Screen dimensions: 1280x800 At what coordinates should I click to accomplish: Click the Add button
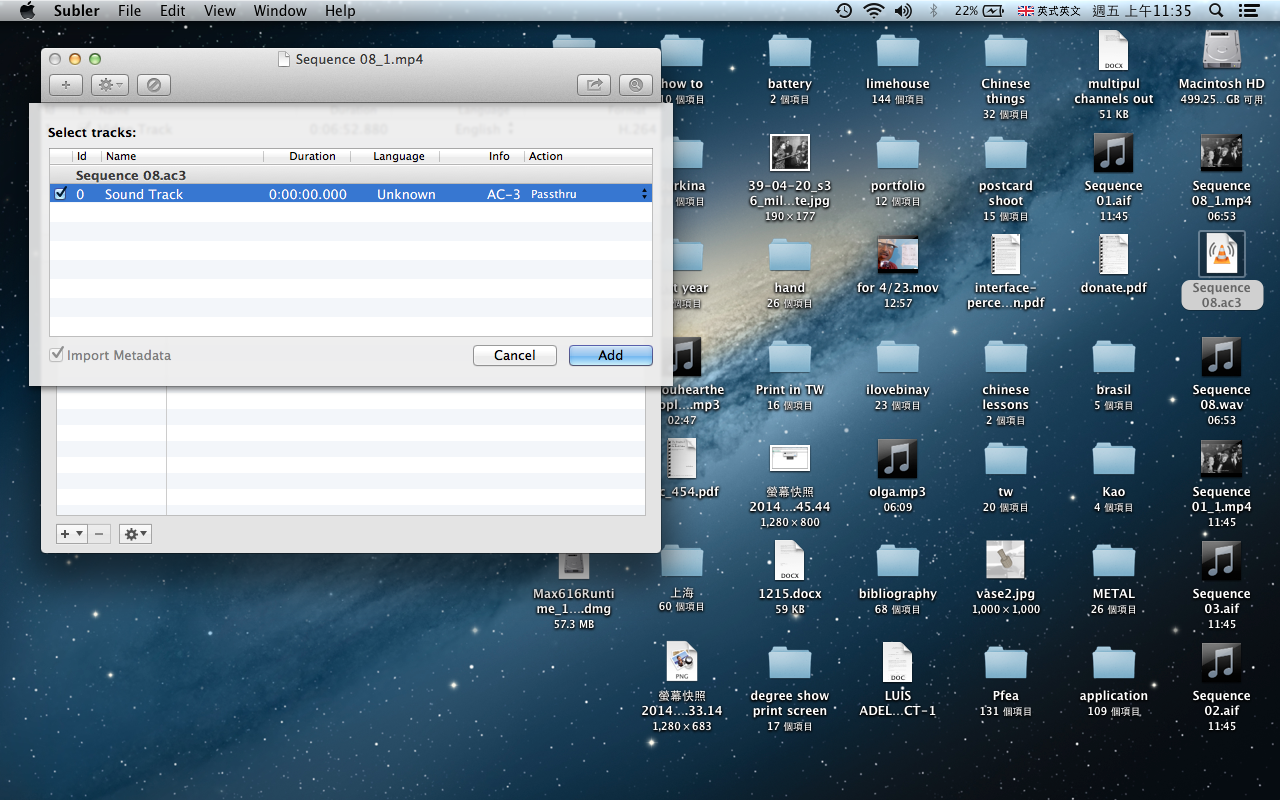[610, 355]
